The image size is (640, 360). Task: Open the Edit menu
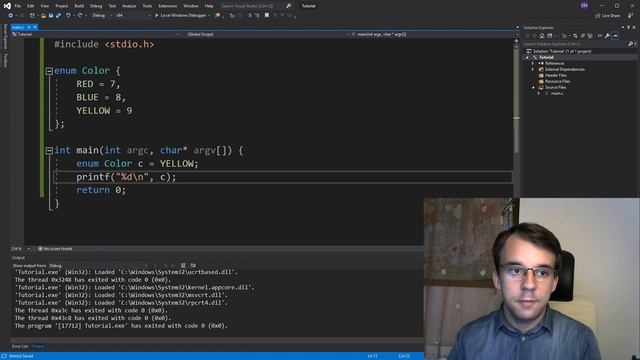click(x=31, y=6)
